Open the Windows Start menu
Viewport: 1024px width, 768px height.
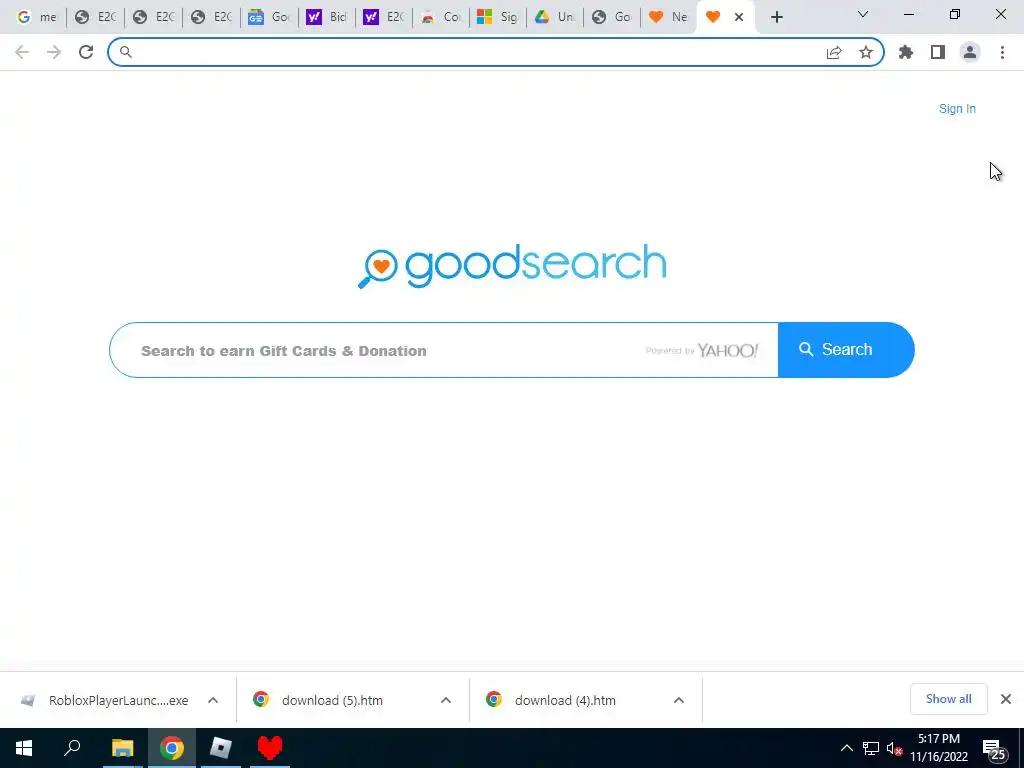click(x=24, y=748)
